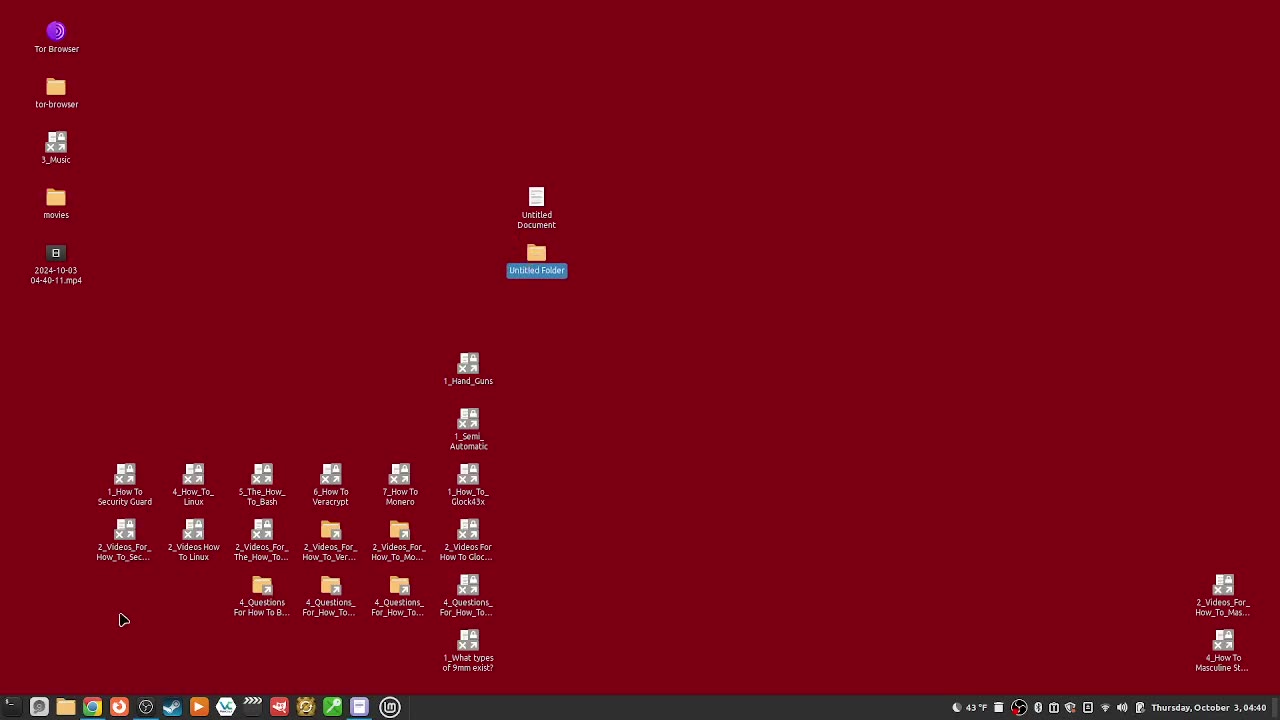Select the 1_Semi_Automatic shortcut
The image size is (1280, 720).
tap(468, 429)
